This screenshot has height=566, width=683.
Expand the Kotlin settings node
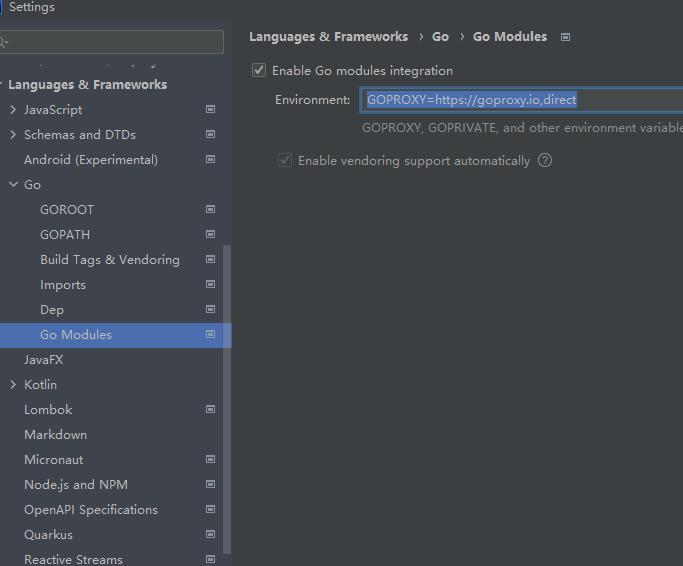pos(13,385)
